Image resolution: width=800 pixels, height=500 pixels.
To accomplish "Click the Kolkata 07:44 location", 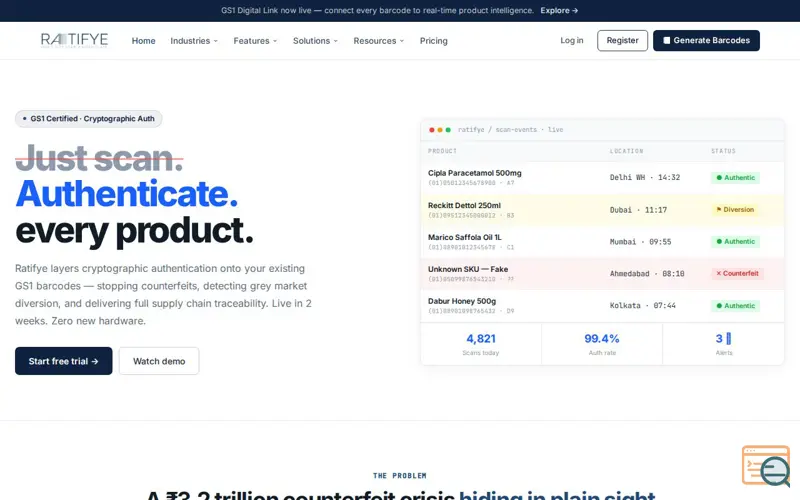I will [x=643, y=306].
